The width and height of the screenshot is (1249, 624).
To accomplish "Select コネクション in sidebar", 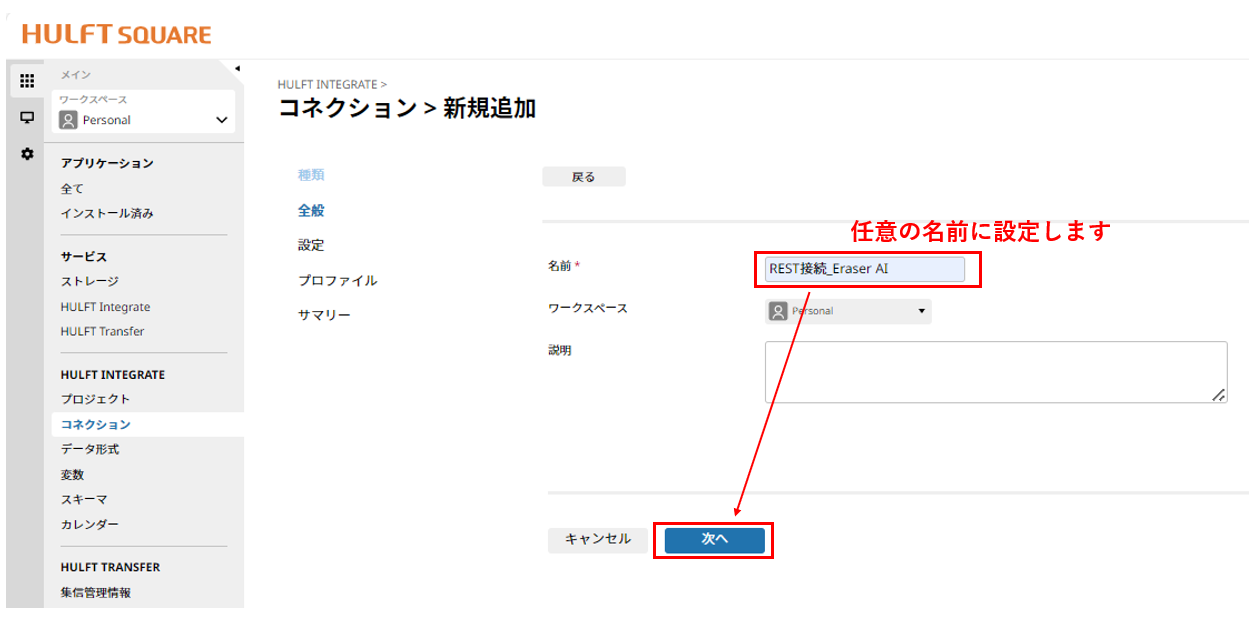I will tap(148, 425).
